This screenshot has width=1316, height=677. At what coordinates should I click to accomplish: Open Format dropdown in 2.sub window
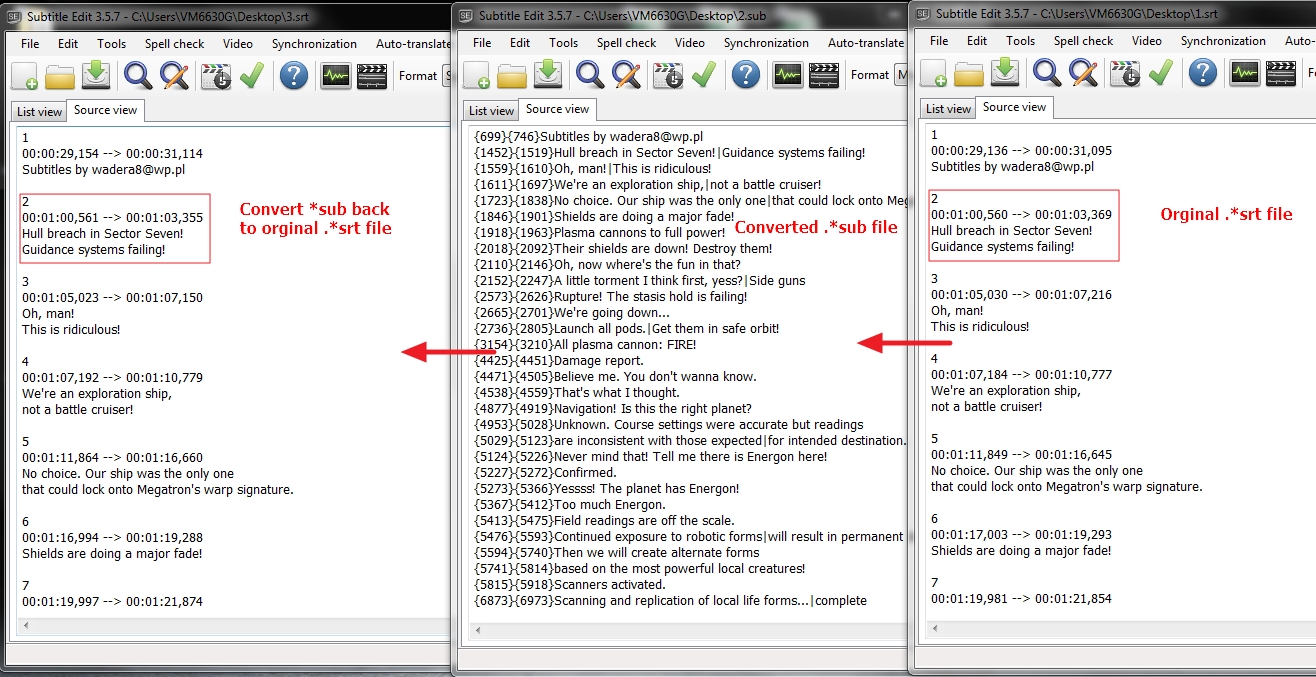901,75
